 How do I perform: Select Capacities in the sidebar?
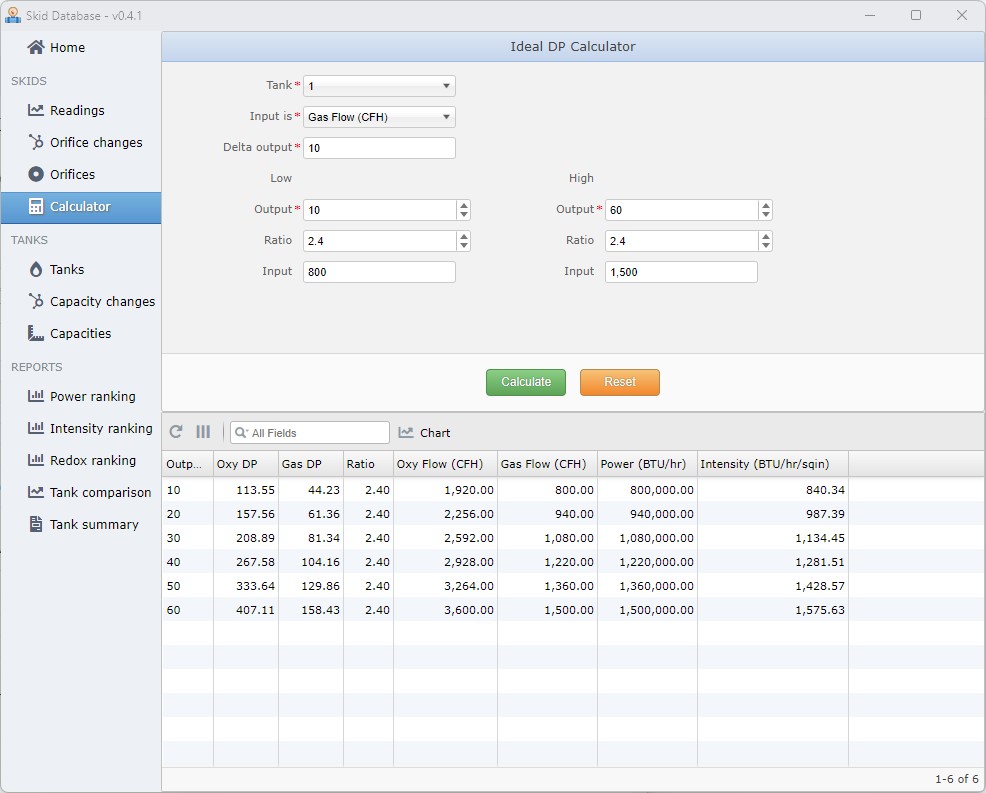tap(80, 334)
